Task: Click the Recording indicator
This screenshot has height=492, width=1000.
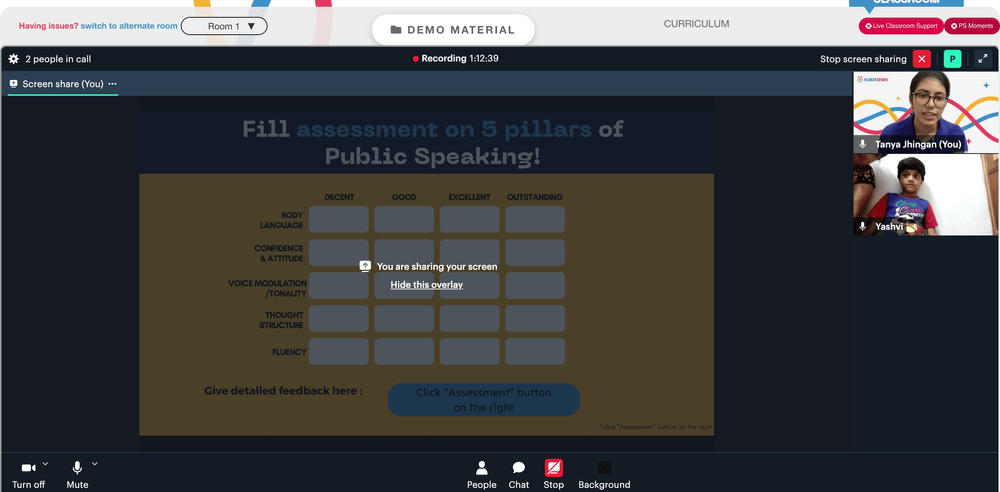Action: coord(455,58)
